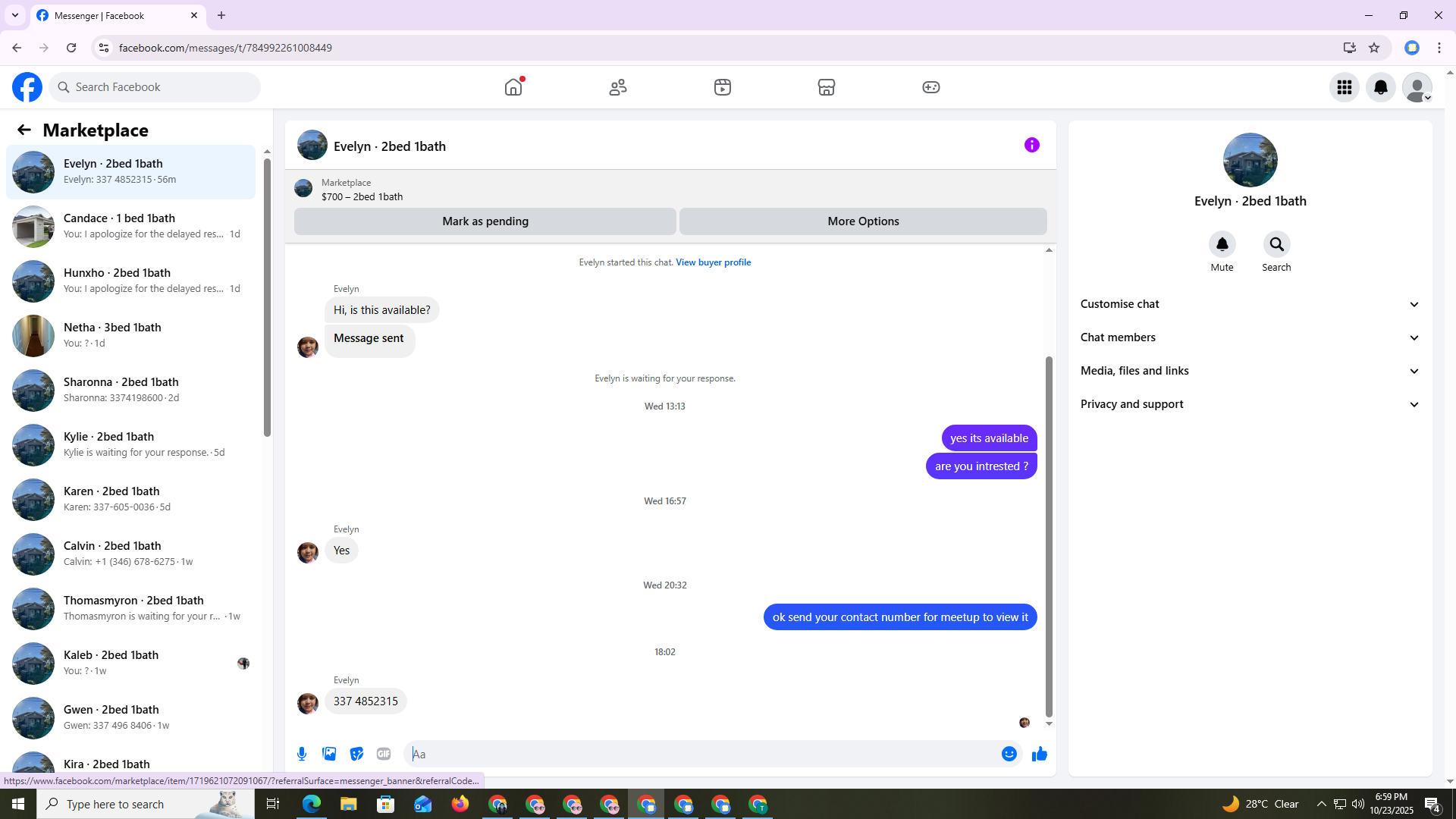Open the GIF picker icon
The height and width of the screenshot is (819, 1456).
click(x=384, y=754)
